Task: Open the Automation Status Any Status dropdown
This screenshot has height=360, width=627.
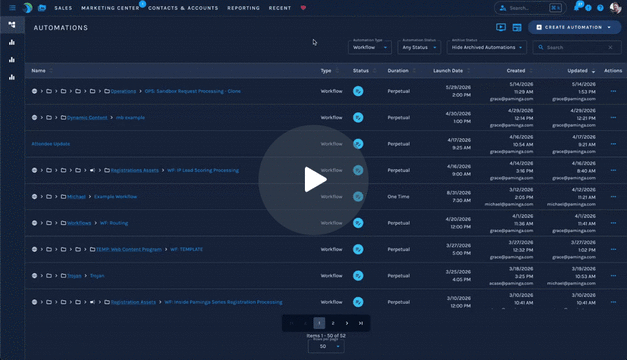Action: (x=419, y=47)
